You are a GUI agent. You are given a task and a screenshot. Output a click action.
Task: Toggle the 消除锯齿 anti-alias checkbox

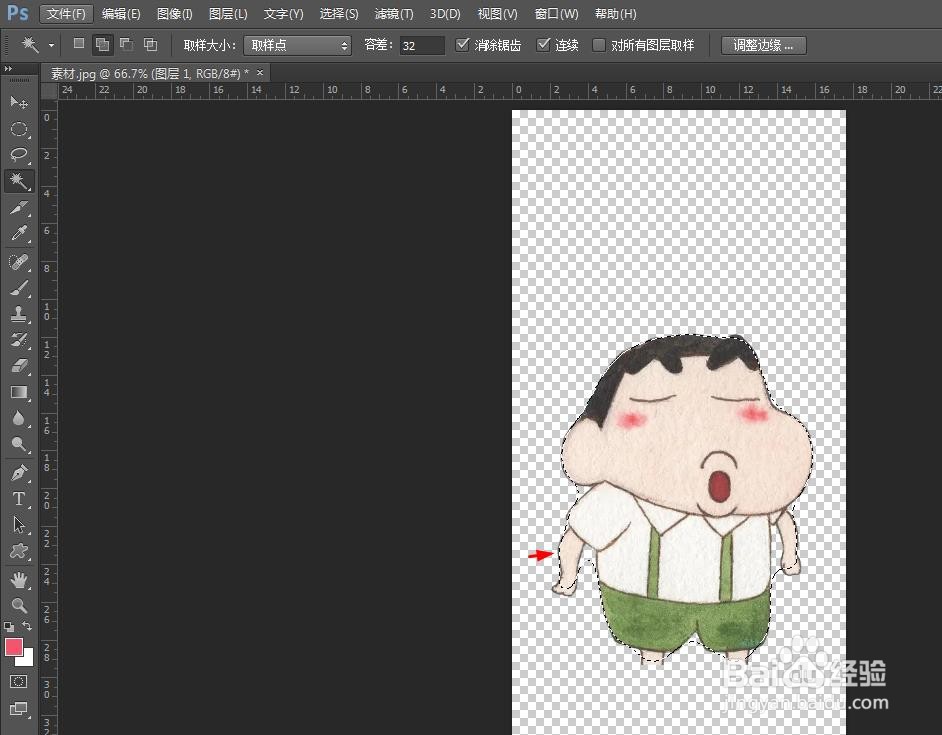click(x=462, y=44)
